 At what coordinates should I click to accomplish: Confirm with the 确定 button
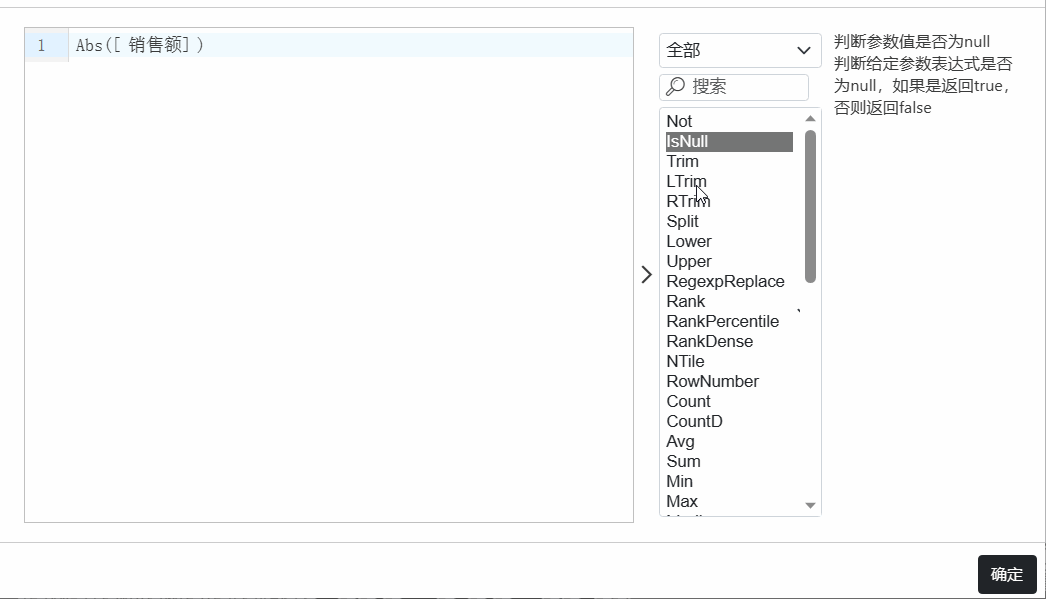(x=1007, y=574)
